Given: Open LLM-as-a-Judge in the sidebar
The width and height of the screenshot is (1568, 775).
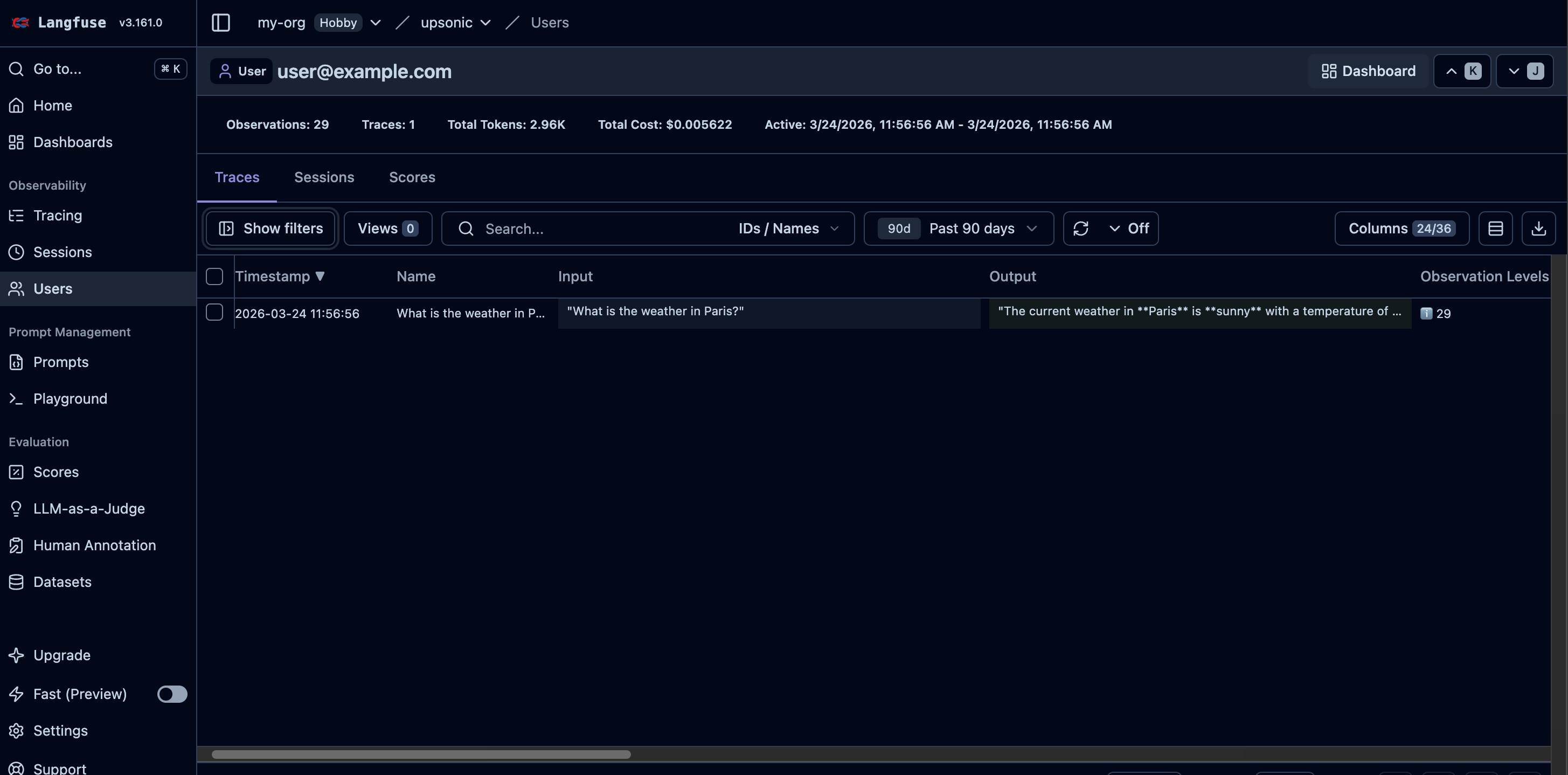Looking at the screenshot, I should pyautogui.click(x=98, y=508).
